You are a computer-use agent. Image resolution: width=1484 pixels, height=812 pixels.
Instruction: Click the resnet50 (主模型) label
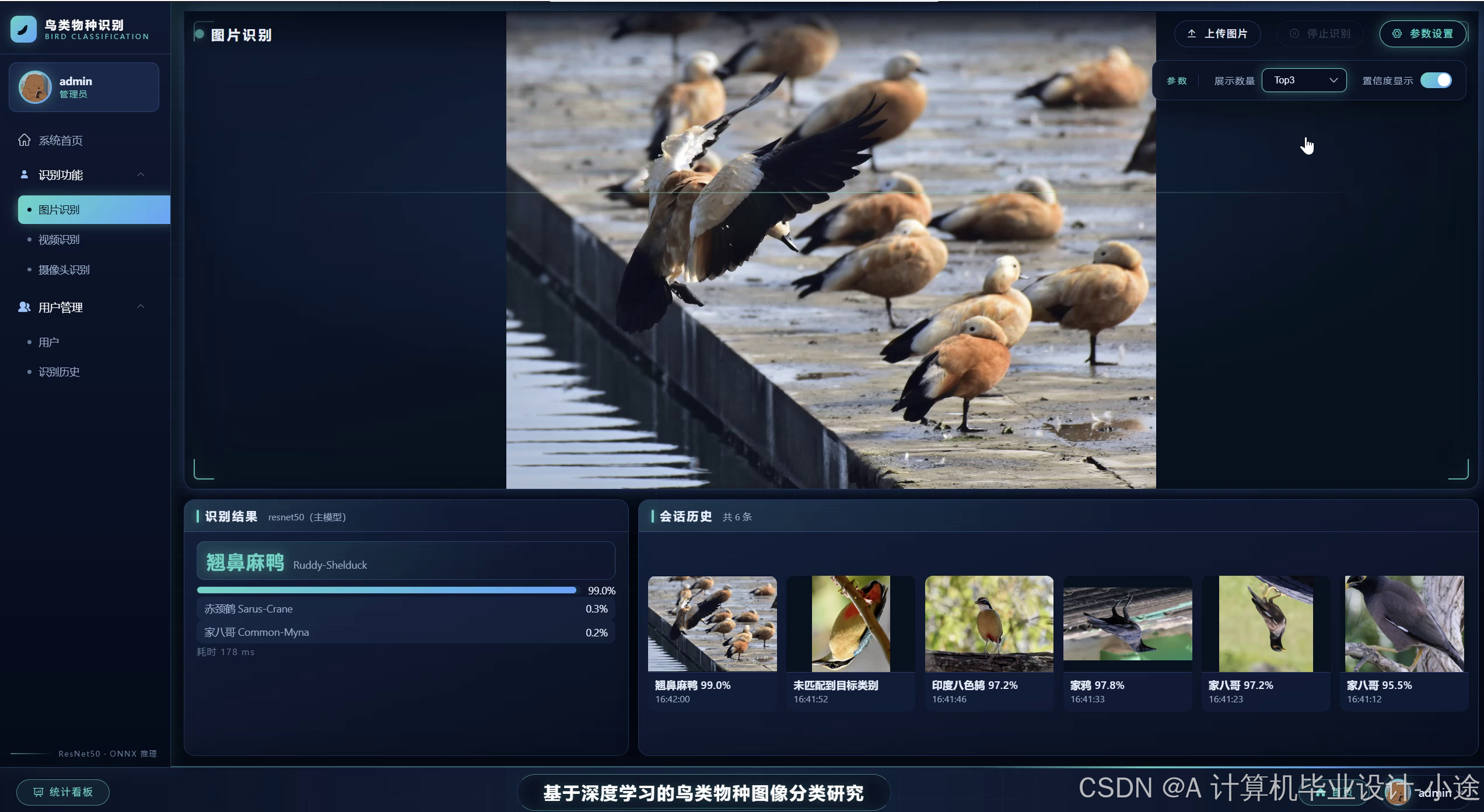coord(307,517)
